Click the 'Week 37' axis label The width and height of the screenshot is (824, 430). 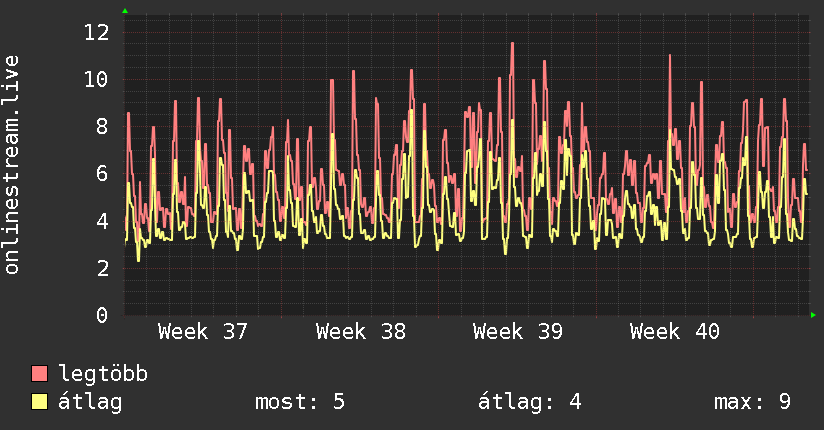click(x=202, y=332)
